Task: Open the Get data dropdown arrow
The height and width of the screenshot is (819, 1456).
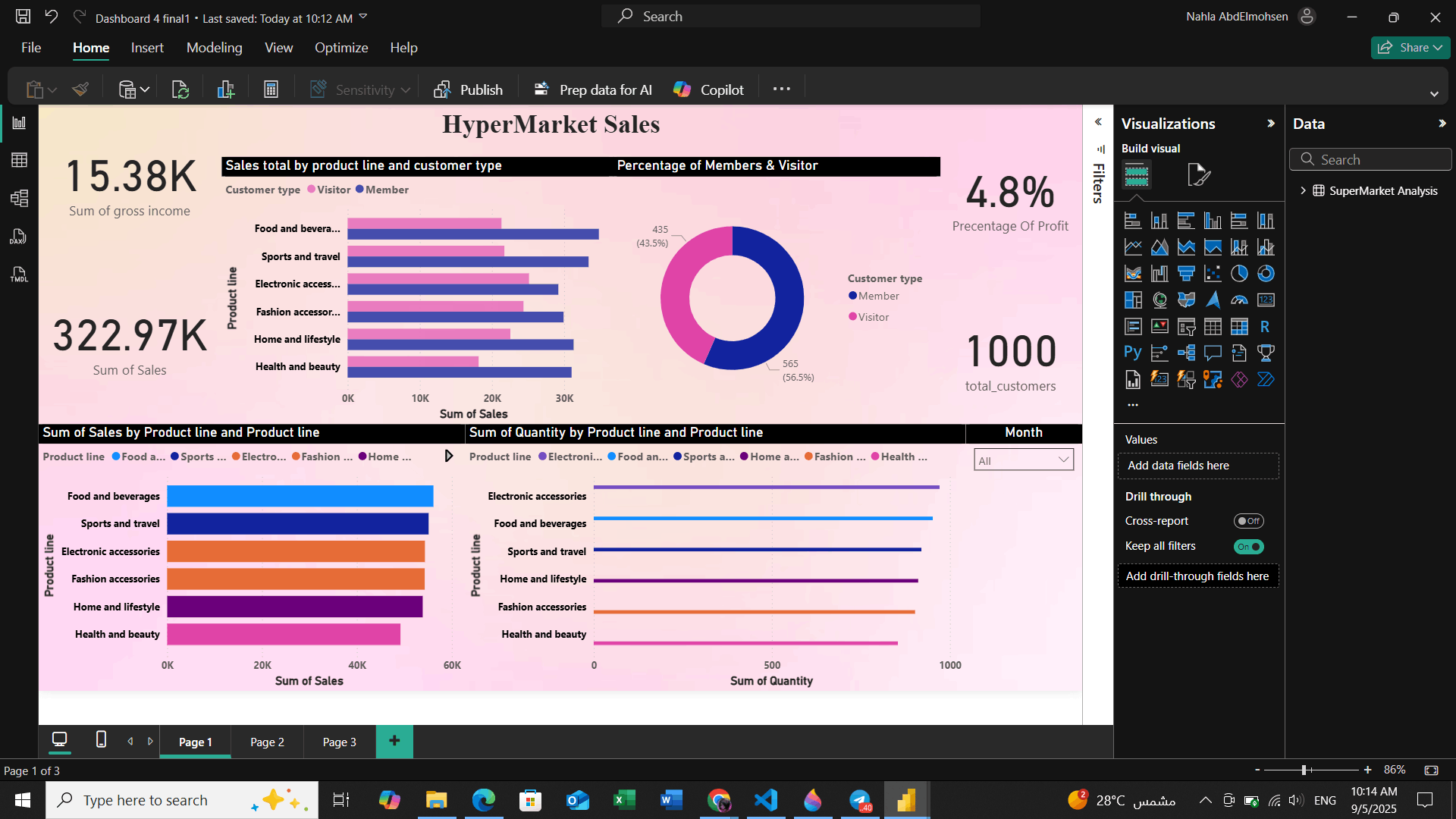Action: click(x=144, y=89)
